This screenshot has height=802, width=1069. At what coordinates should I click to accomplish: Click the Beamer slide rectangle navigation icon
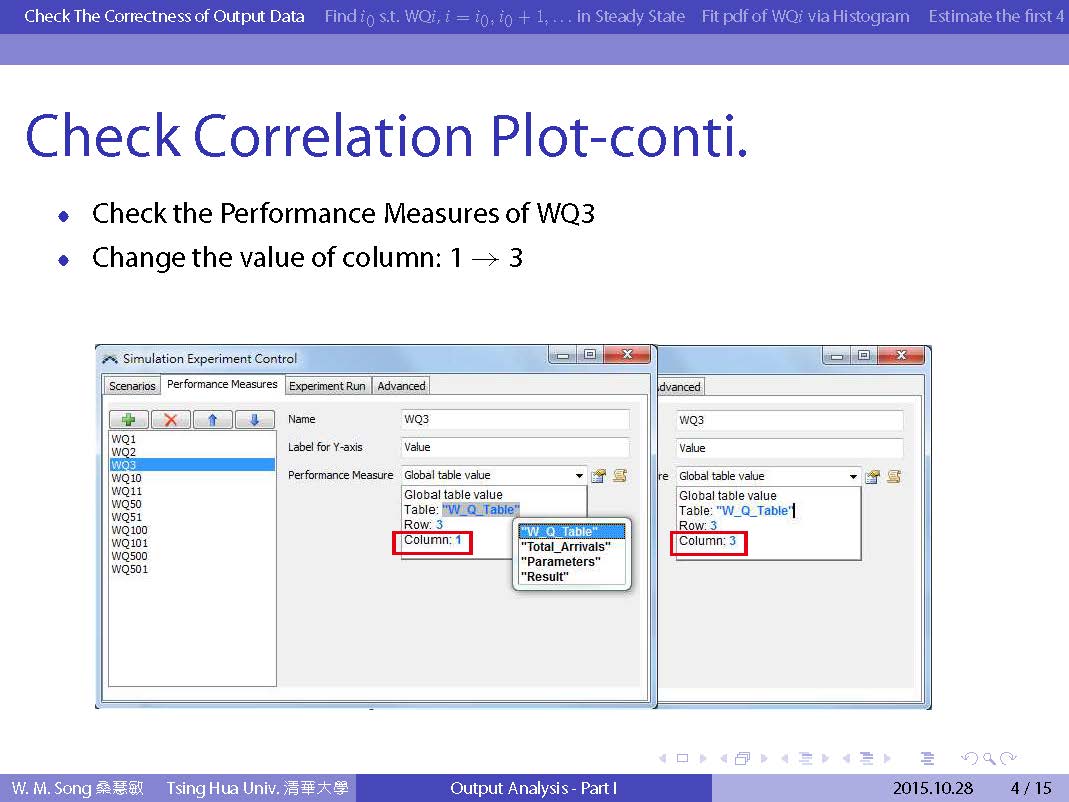682,759
